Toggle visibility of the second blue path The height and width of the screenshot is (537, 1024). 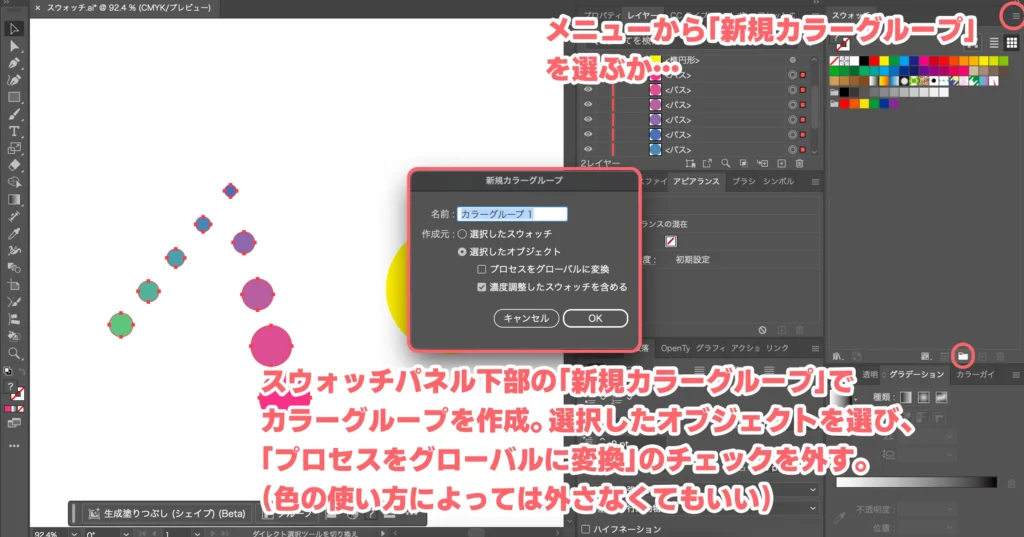[588, 150]
